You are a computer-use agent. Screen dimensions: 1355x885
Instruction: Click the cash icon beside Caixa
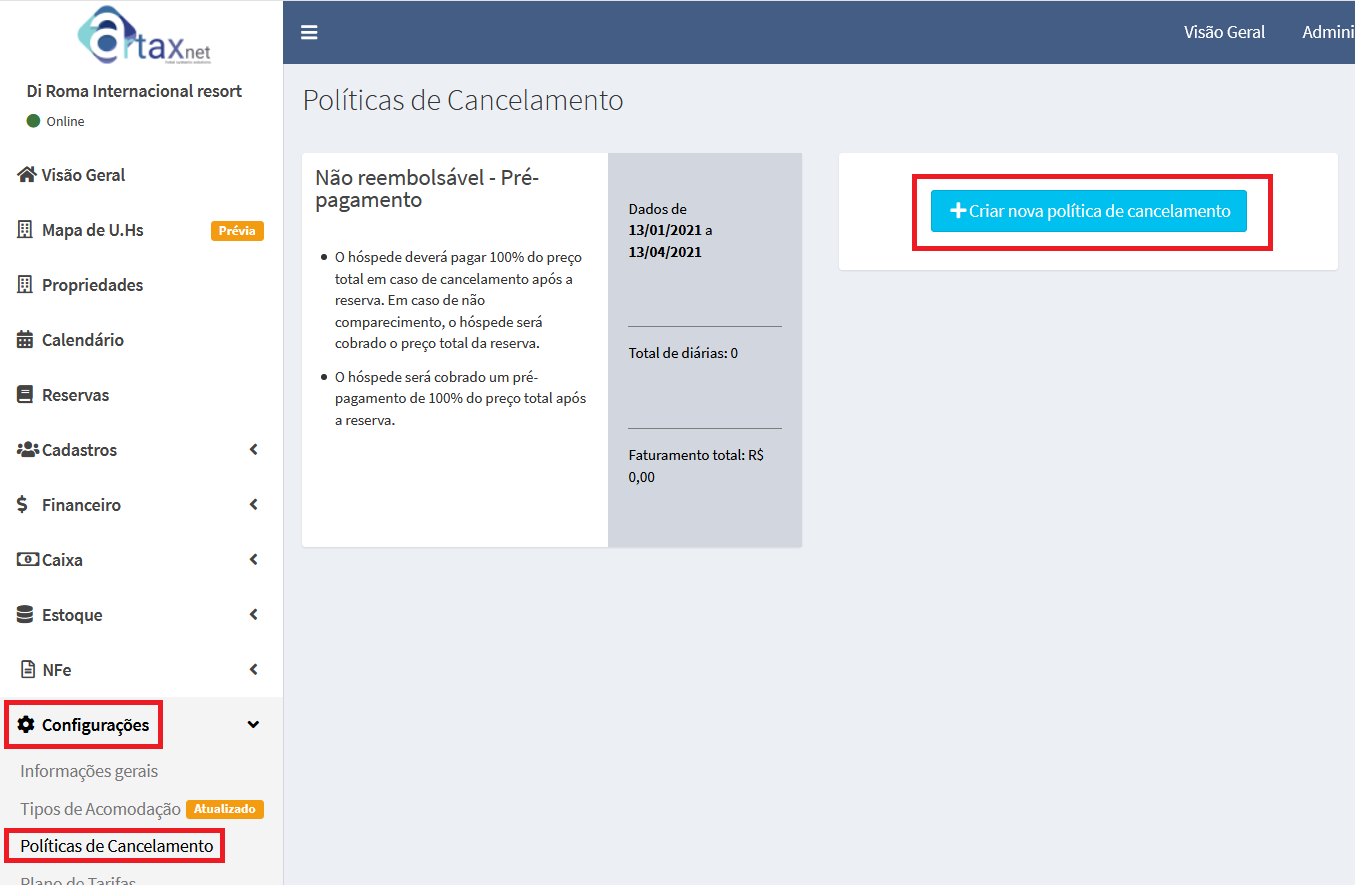click(28, 560)
